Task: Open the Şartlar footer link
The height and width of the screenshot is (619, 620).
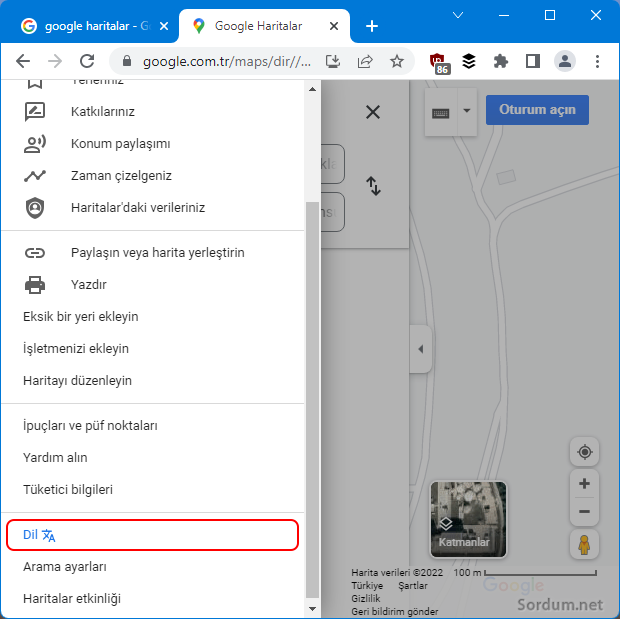Action: coord(412,586)
